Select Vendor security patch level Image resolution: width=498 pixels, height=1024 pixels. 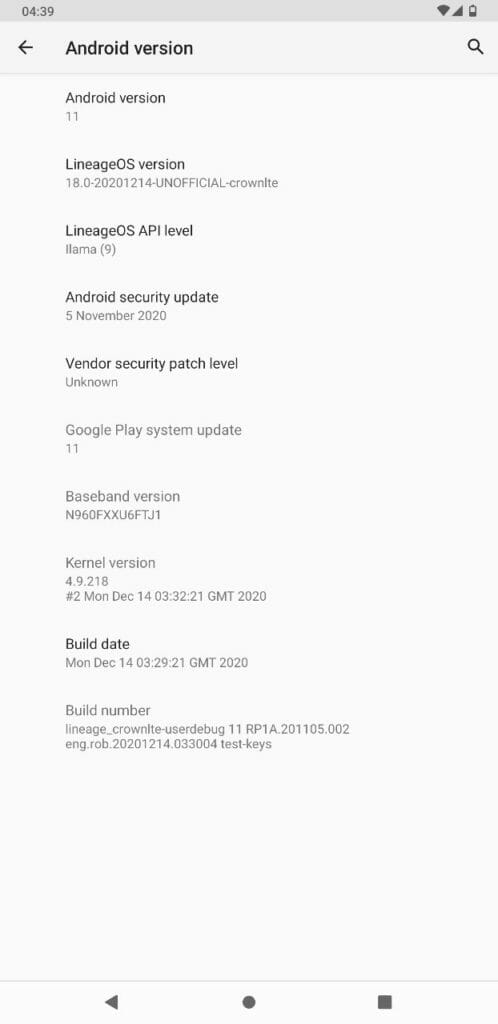(249, 372)
